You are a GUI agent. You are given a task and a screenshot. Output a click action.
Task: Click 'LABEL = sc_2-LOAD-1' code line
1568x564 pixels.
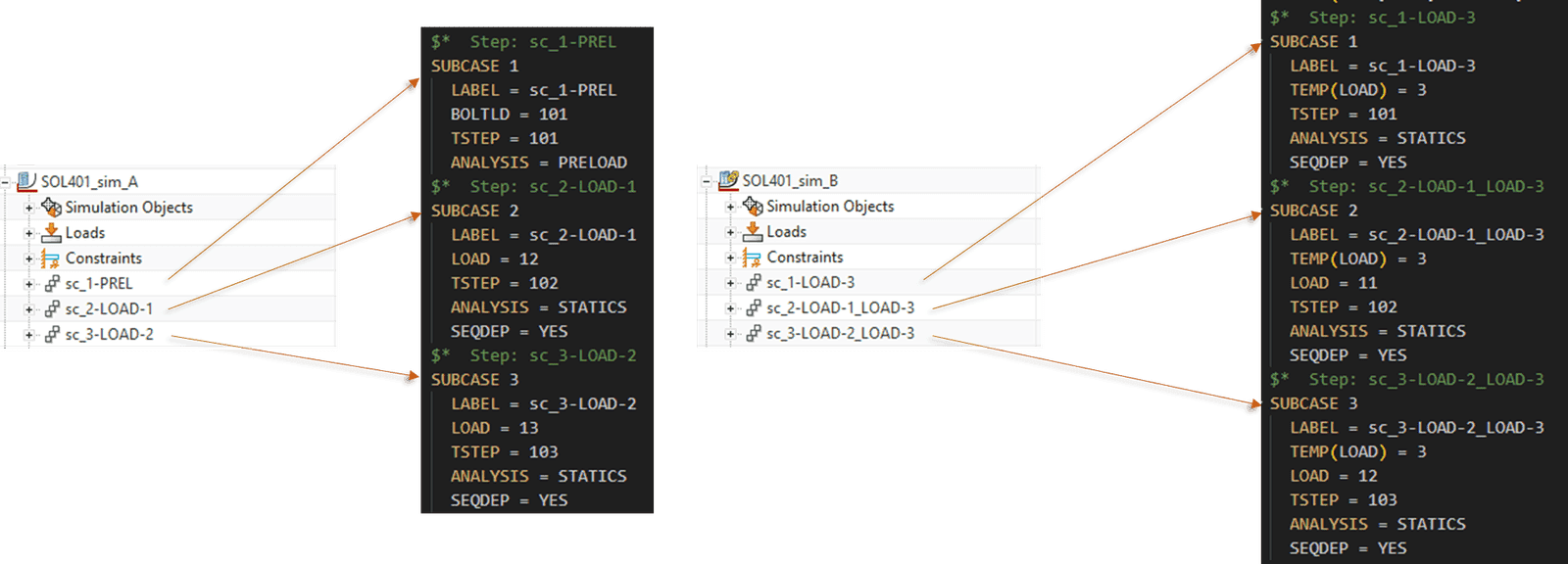click(544, 235)
